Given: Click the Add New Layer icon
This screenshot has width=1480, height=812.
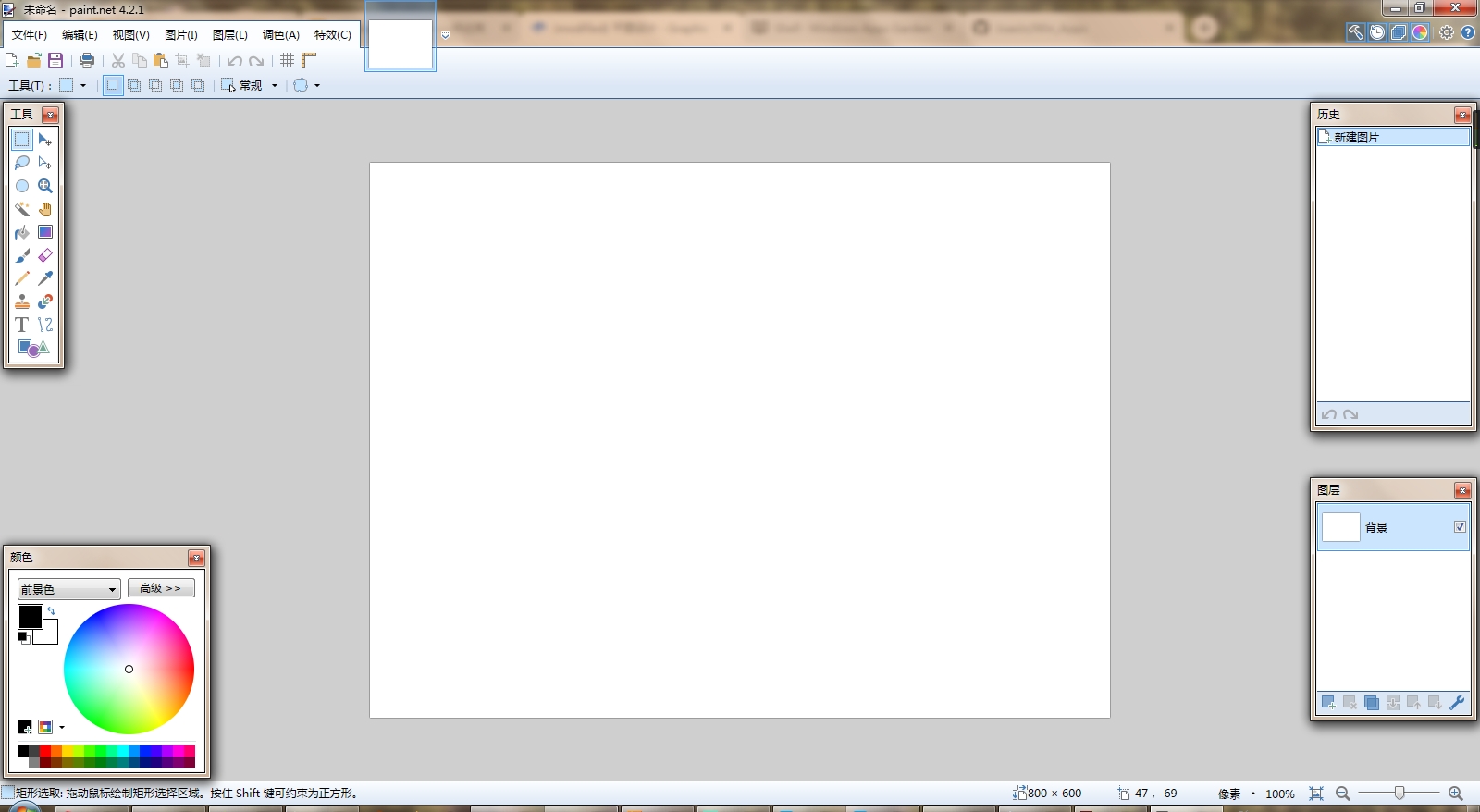Looking at the screenshot, I should click(x=1328, y=703).
